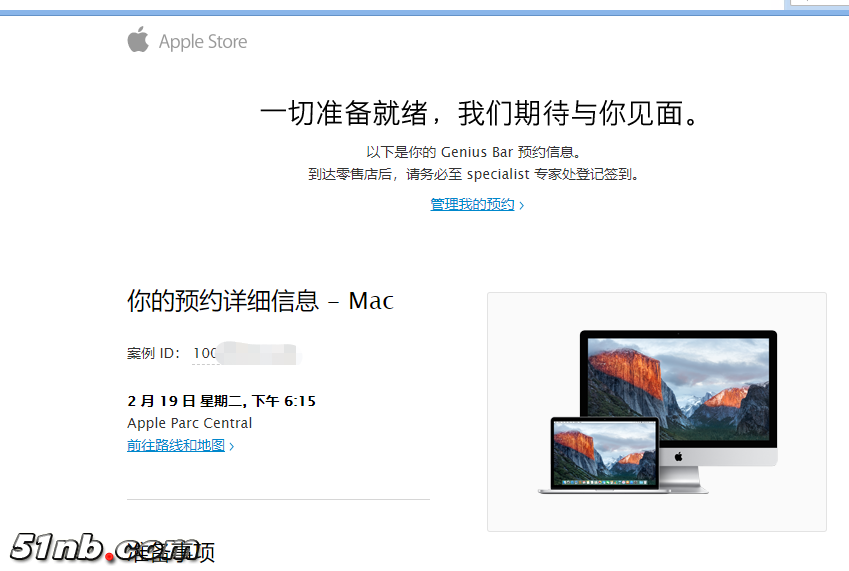This screenshot has height=571, width=849.
Task: Click the Apple logo on the iMac chin
Action: pos(678,457)
